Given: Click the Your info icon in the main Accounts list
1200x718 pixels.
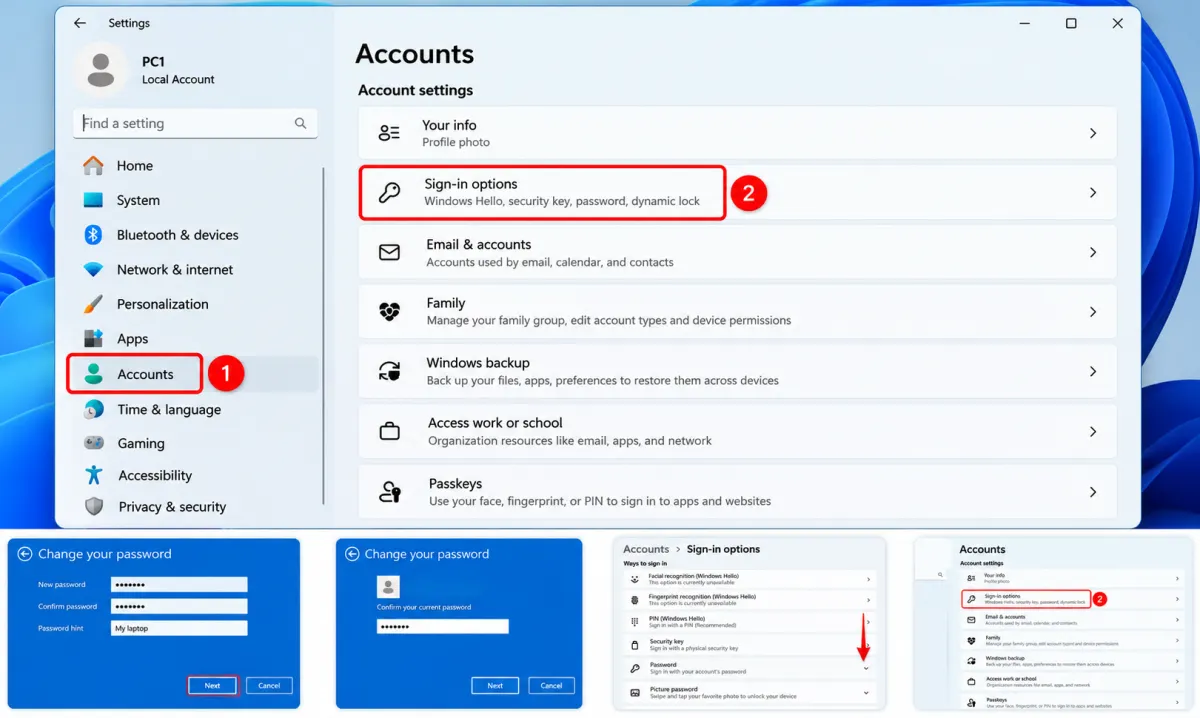Looking at the screenshot, I should (389, 133).
